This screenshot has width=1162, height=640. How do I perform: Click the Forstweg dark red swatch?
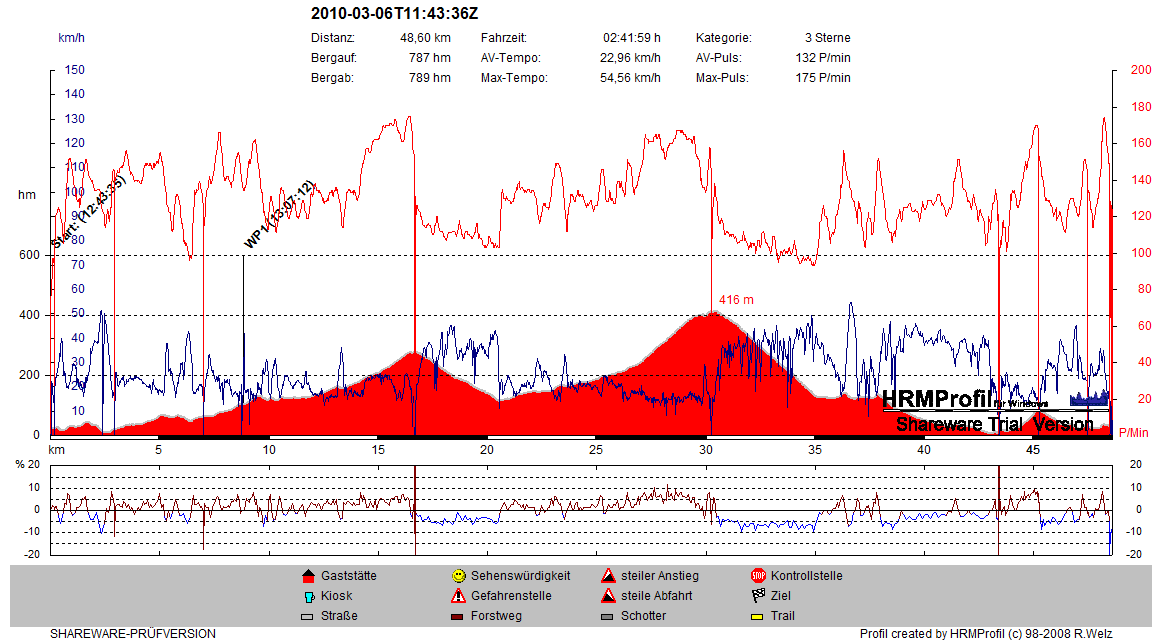click(x=458, y=616)
